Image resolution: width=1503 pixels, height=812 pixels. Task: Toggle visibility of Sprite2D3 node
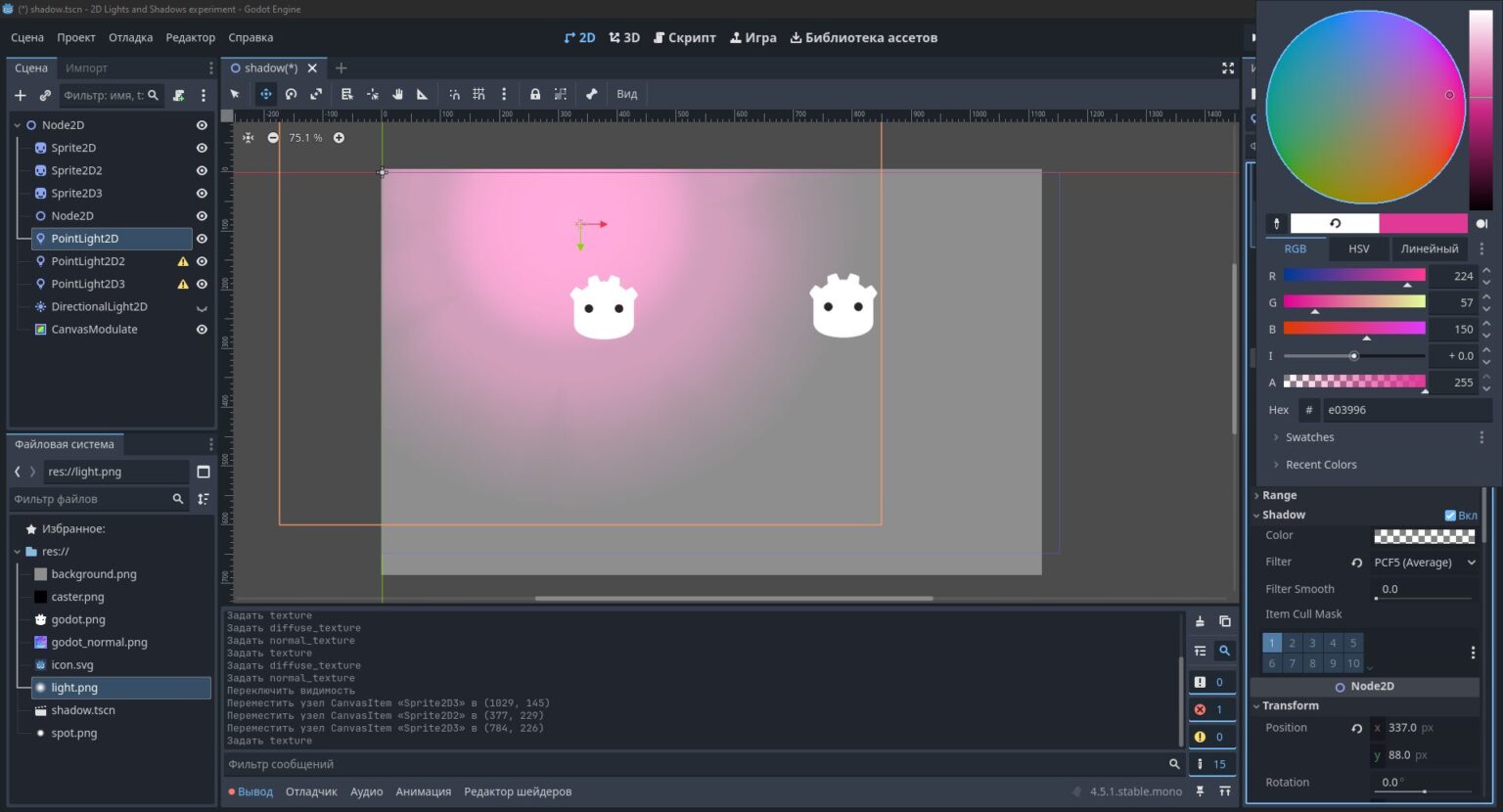(202, 193)
